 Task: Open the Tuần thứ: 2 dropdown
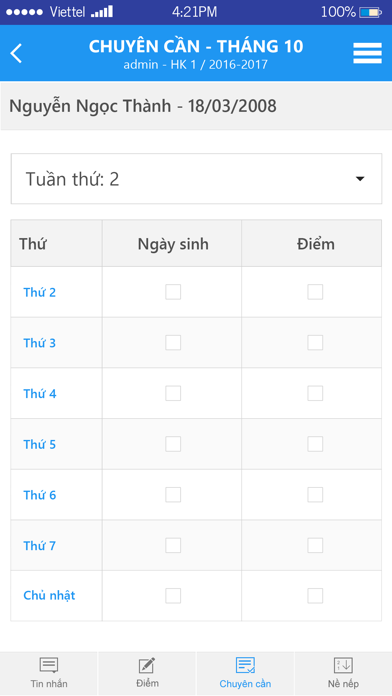click(196, 179)
